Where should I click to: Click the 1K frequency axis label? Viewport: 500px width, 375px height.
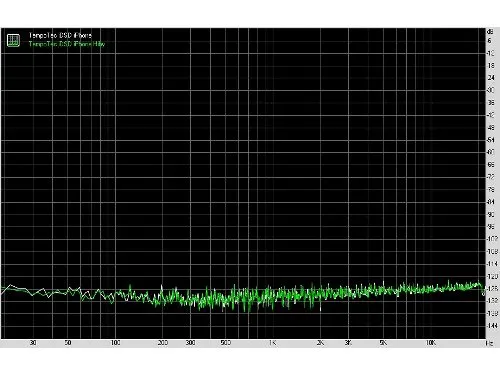point(272,343)
